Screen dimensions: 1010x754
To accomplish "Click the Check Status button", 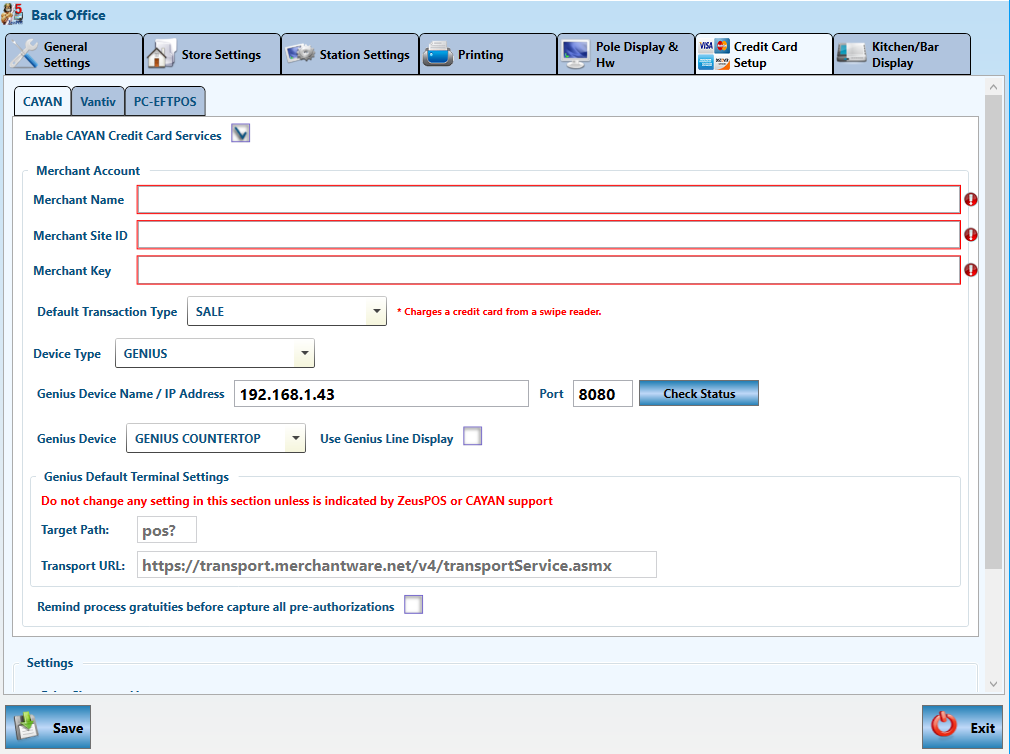I will tap(699, 393).
